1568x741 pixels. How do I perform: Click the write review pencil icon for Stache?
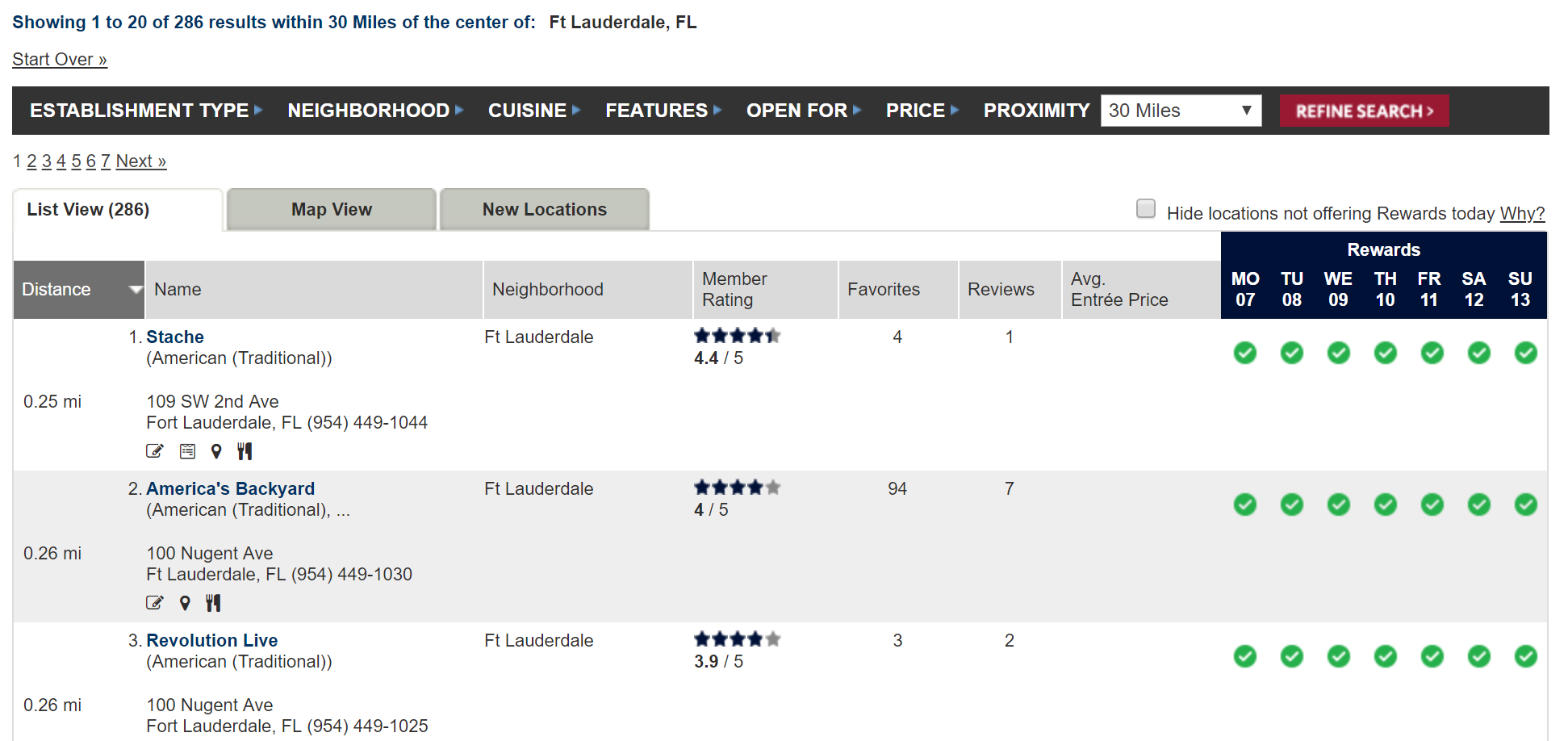coord(155,451)
